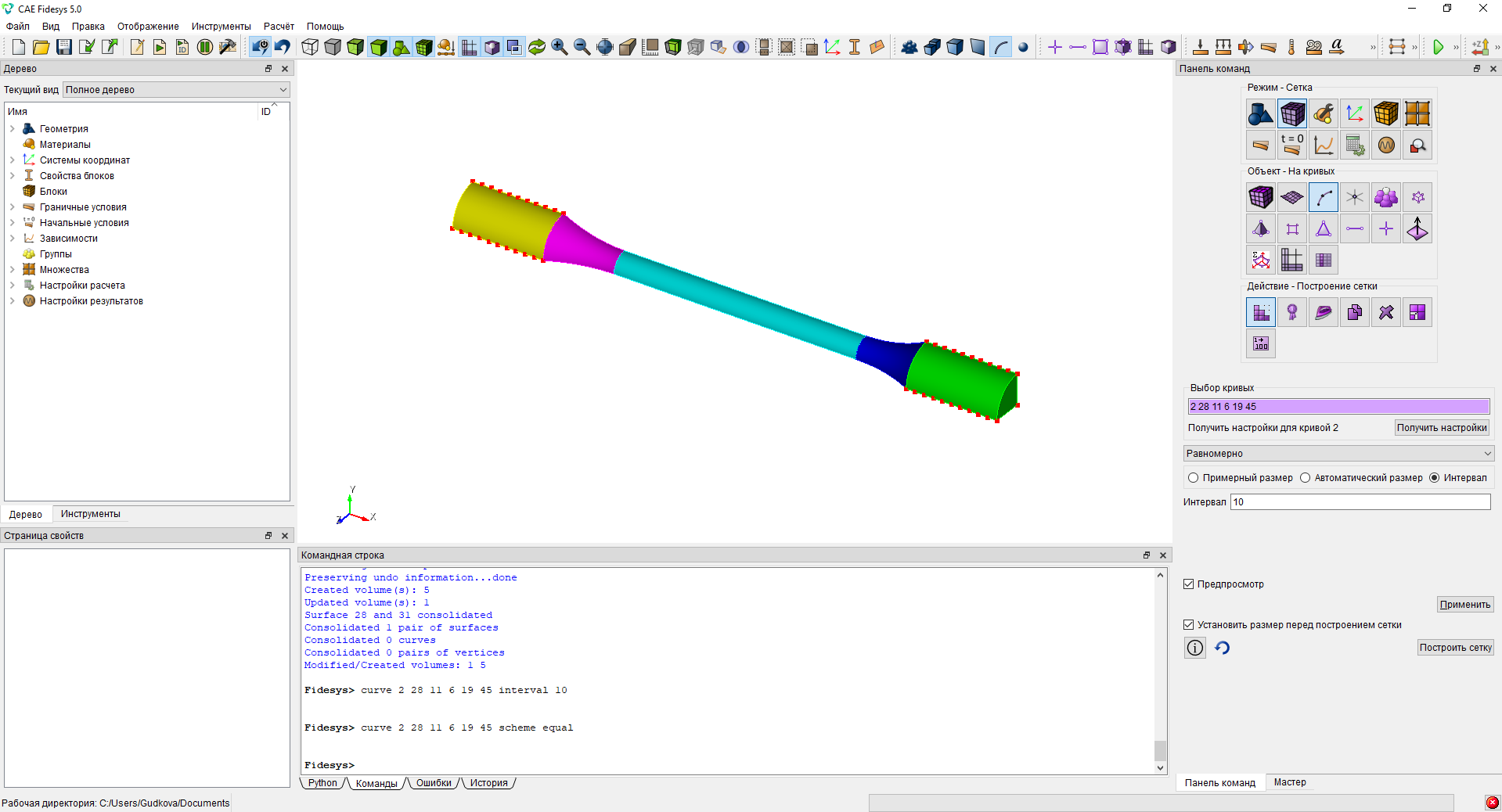
Task: Click the zoom in magnifier
Action: 560,47
